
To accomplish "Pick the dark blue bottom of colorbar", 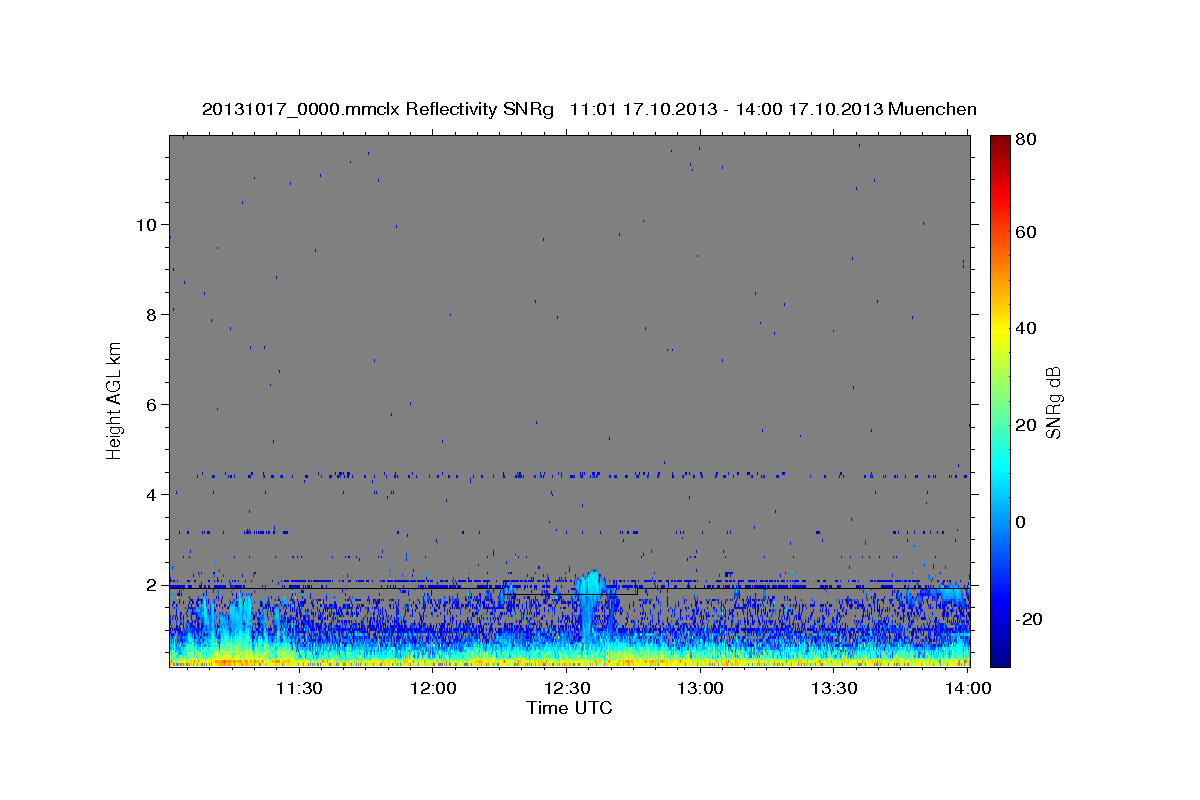I will pyautogui.click(x=1000, y=655).
